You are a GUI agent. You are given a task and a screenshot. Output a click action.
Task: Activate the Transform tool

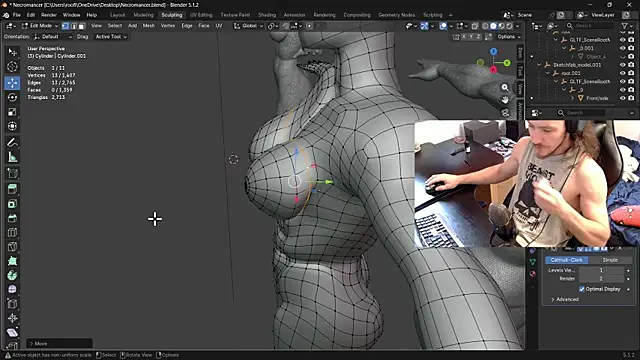(x=13, y=126)
